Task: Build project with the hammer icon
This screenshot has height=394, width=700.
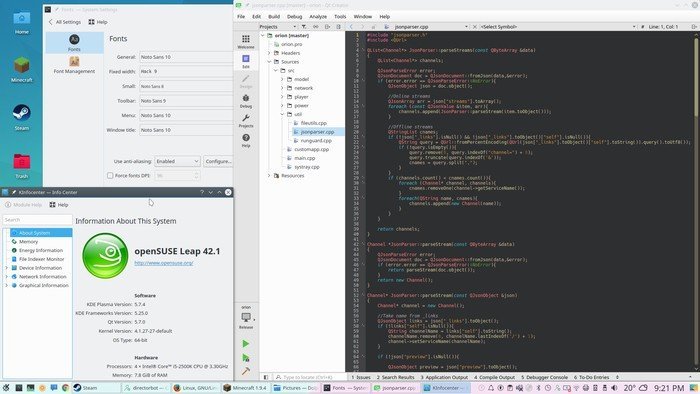Action: coord(246,371)
